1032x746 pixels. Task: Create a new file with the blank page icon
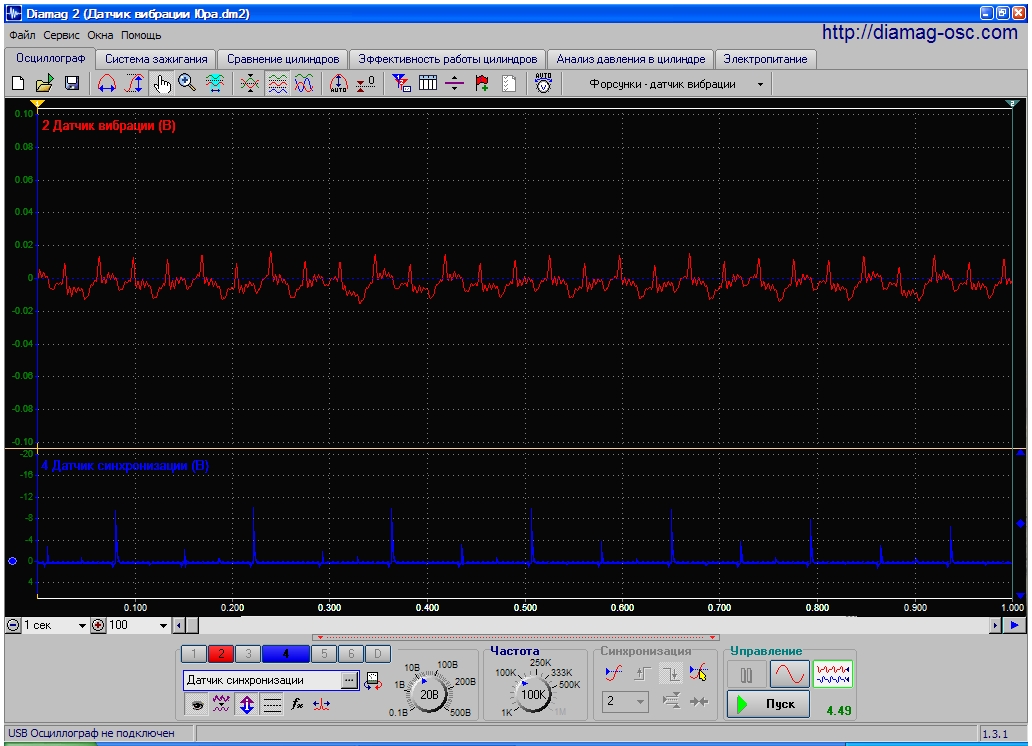pyautogui.click(x=18, y=84)
